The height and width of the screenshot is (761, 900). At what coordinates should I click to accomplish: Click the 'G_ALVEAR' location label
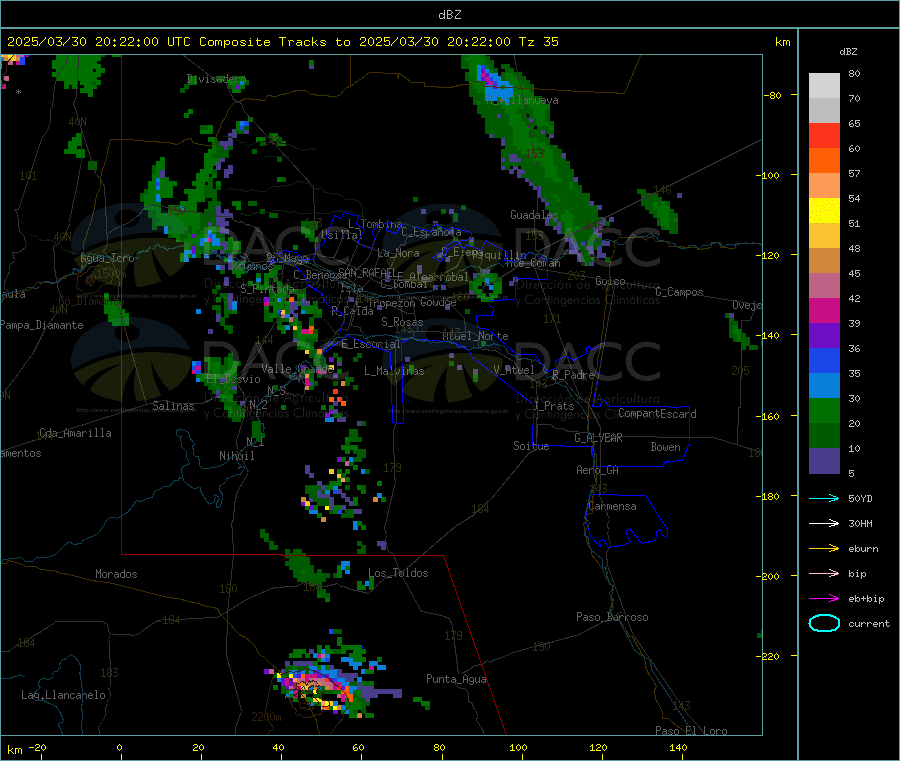point(598,438)
